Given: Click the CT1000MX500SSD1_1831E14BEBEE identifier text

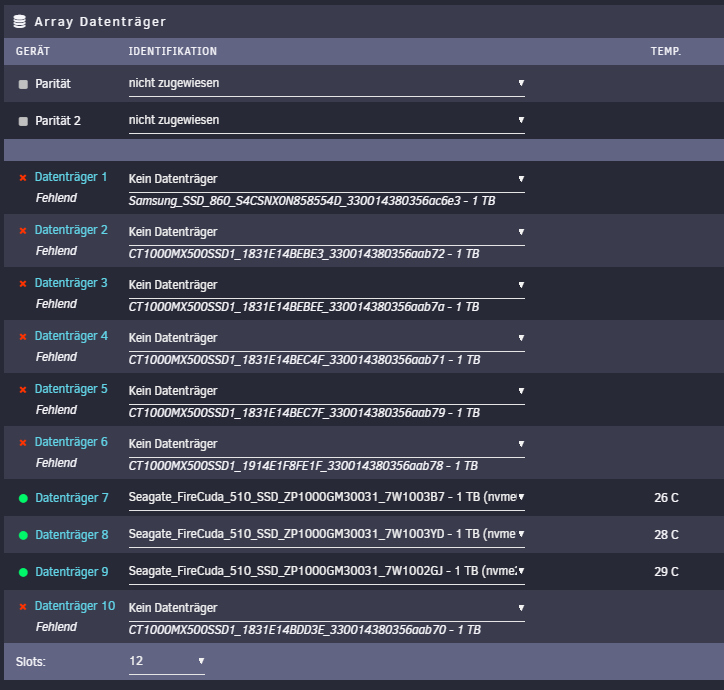Looking at the screenshot, I should (304, 307).
